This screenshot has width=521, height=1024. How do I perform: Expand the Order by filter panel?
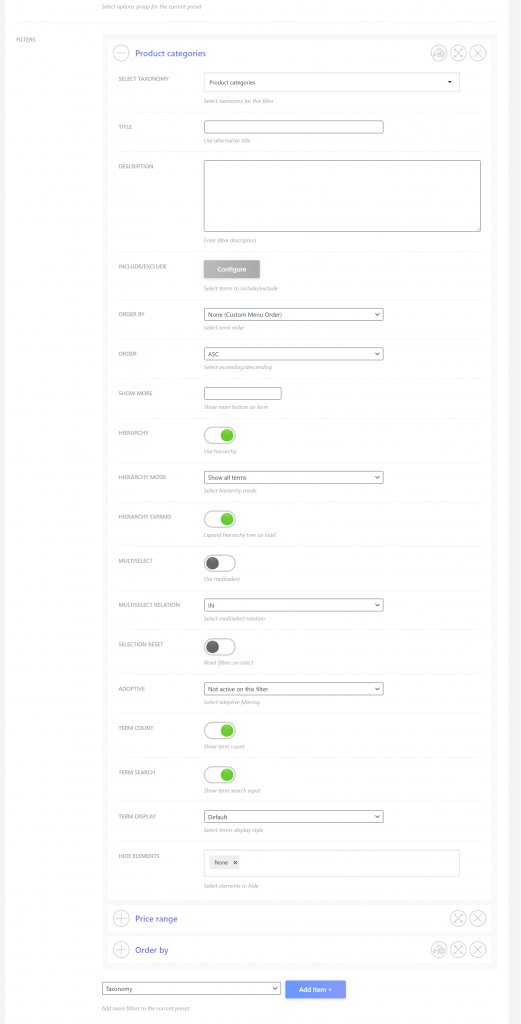tap(121, 950)
